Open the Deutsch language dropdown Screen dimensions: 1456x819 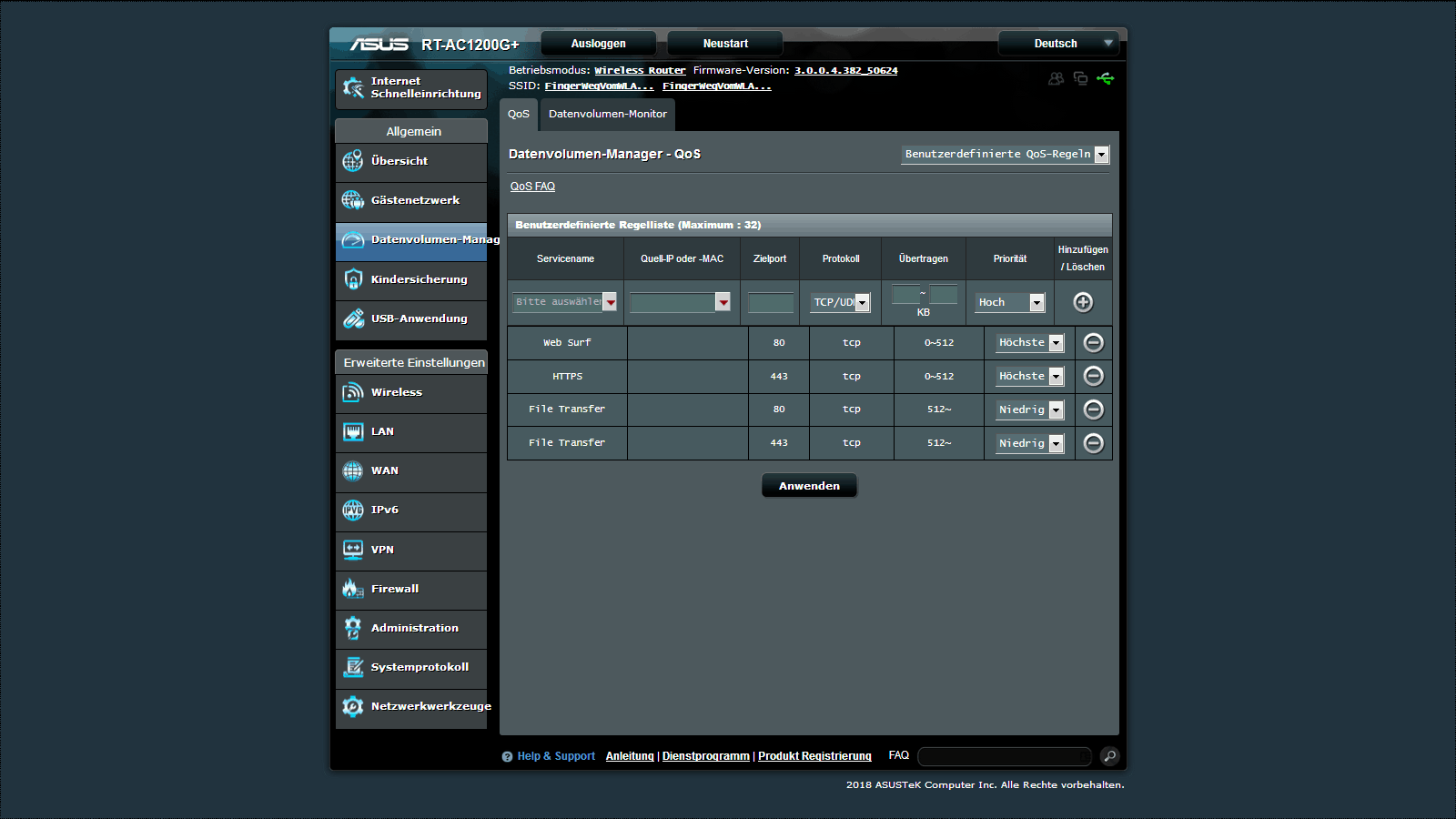click(x=1057, y=44)
